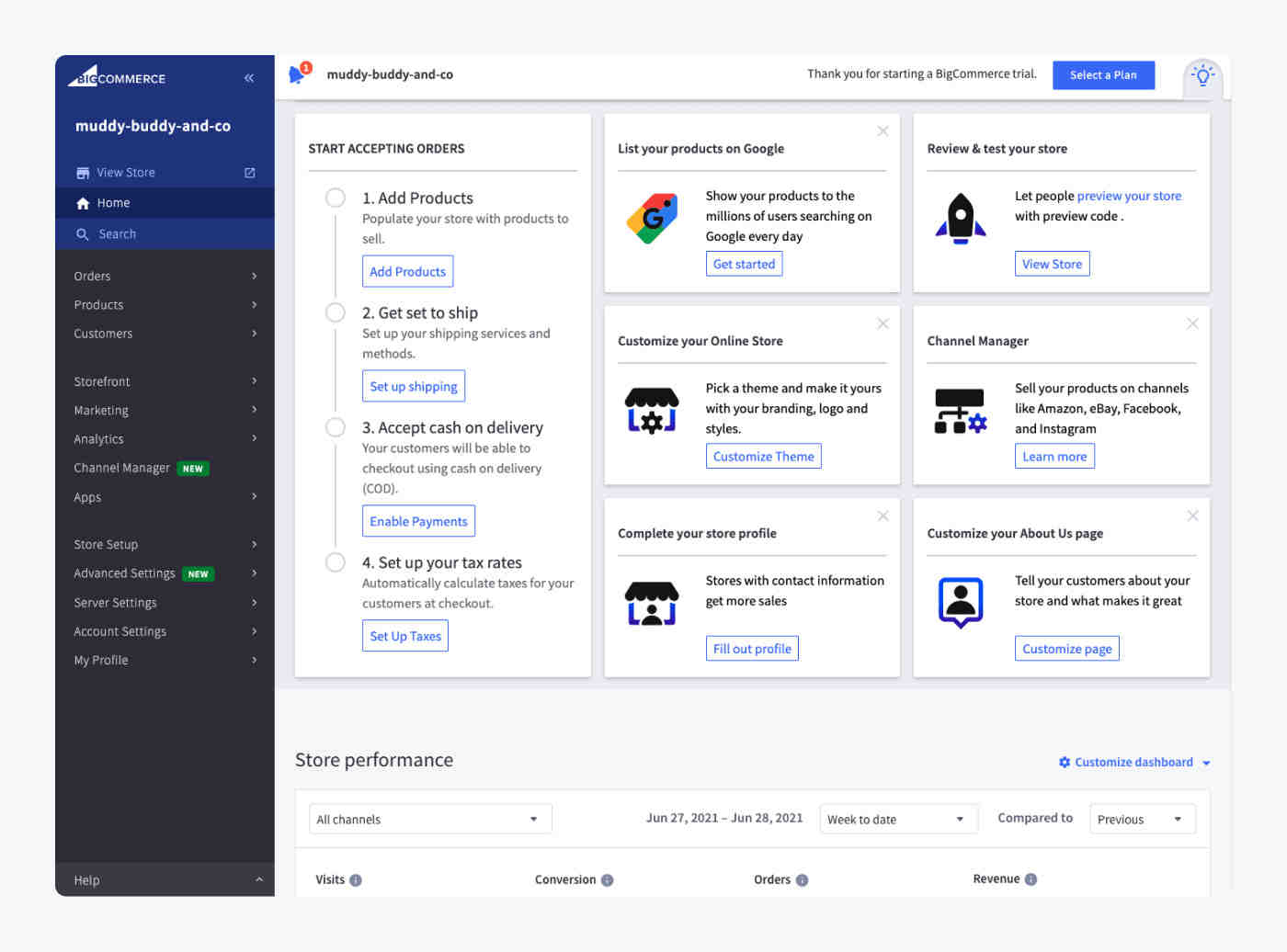Viewport: 1287px width, 952px height.
Task: Mark step 4 Set up your tax rates circle
Action: (x=336, y=562)
